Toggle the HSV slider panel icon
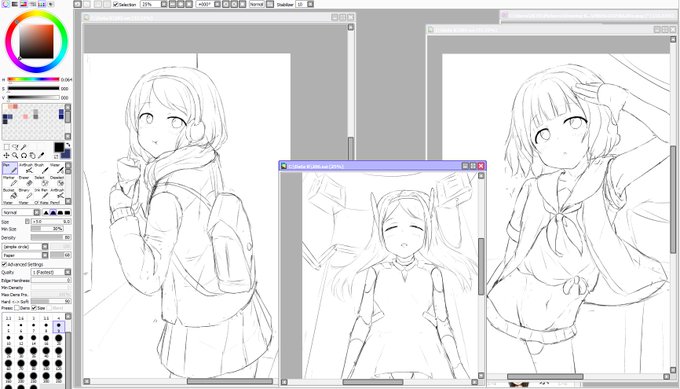Viewport: 680px width, 389px height. click(x=23, y=4)
